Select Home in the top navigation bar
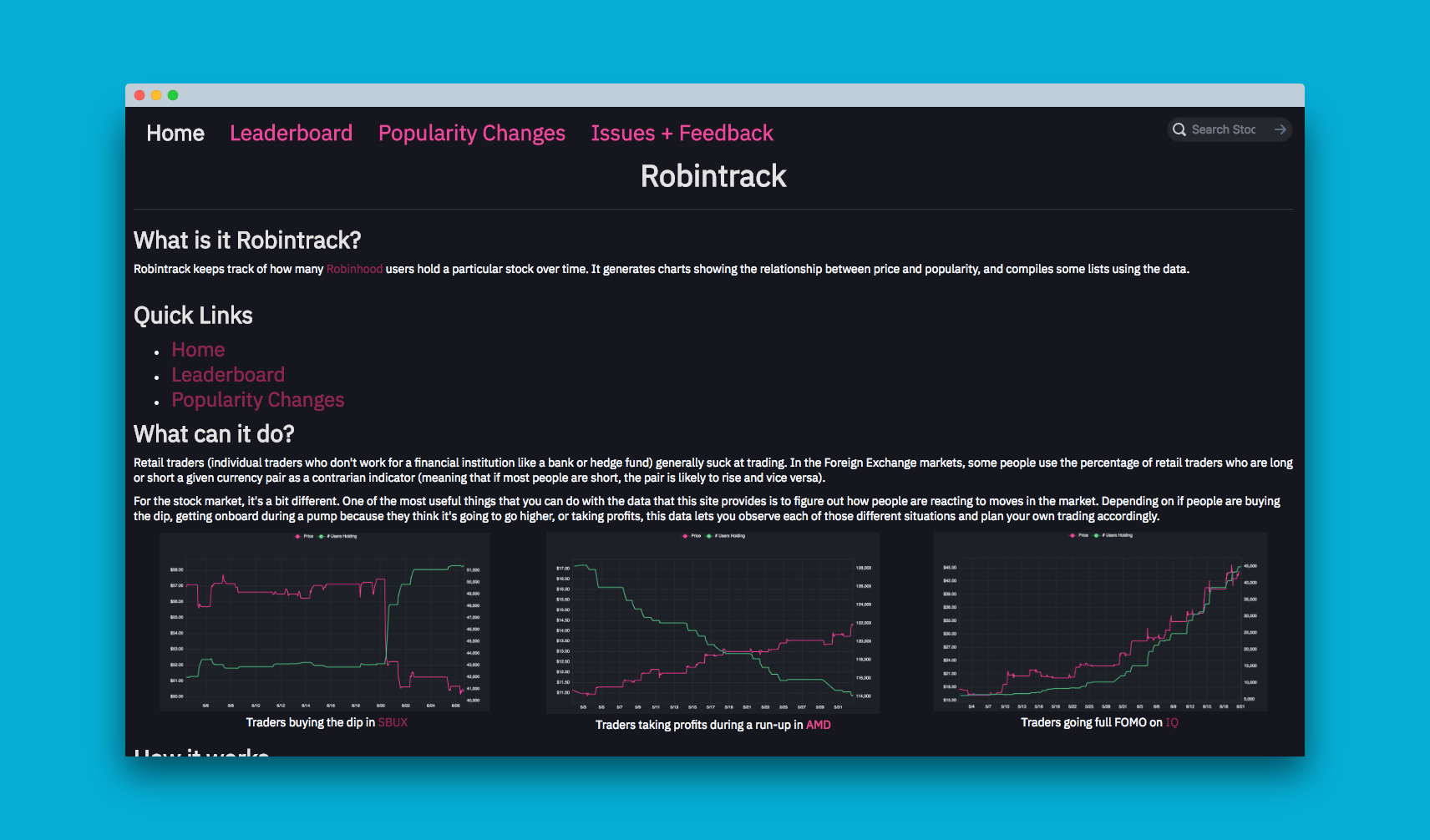The image size is (1430, 840). [175, 133]
